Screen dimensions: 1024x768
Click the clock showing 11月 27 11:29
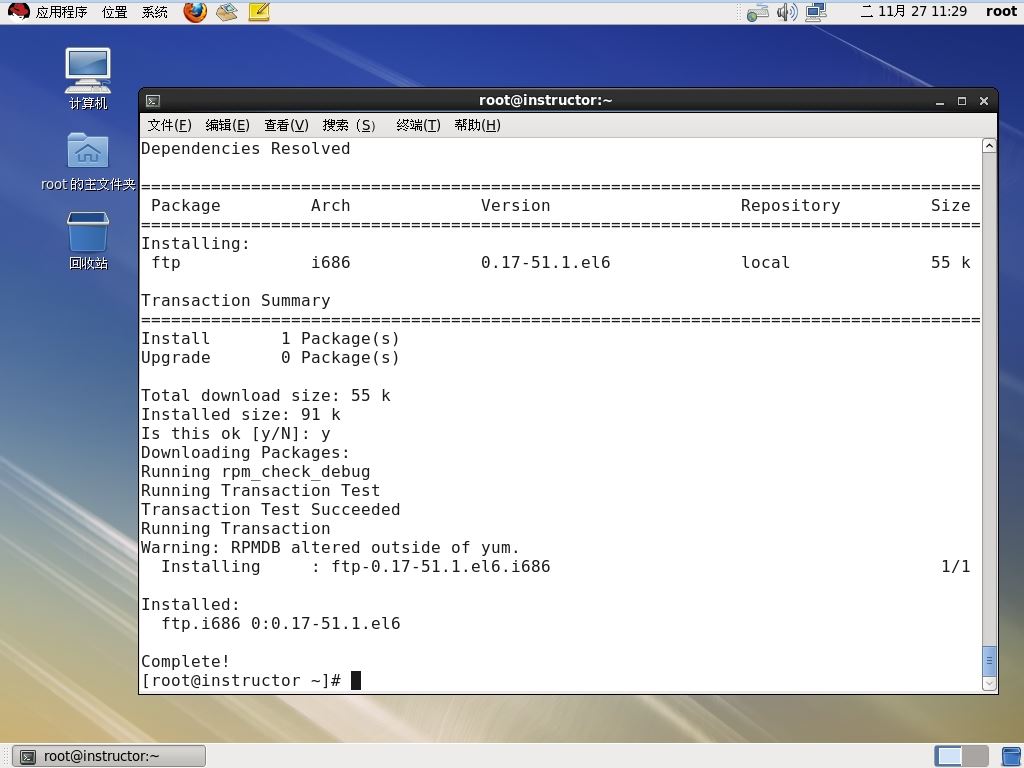pyautogui.click(x=914, y=11)
